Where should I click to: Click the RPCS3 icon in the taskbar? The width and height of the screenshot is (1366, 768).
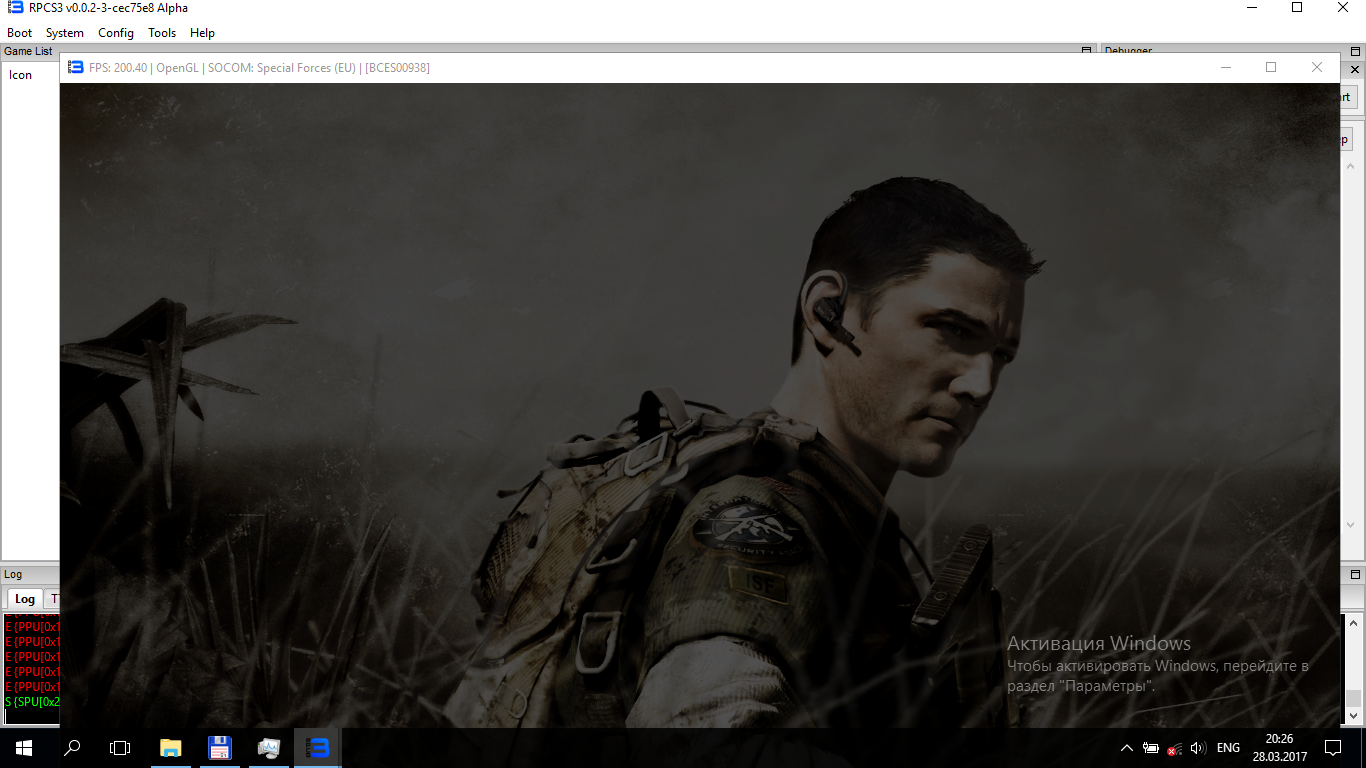[x=317, y=748]
